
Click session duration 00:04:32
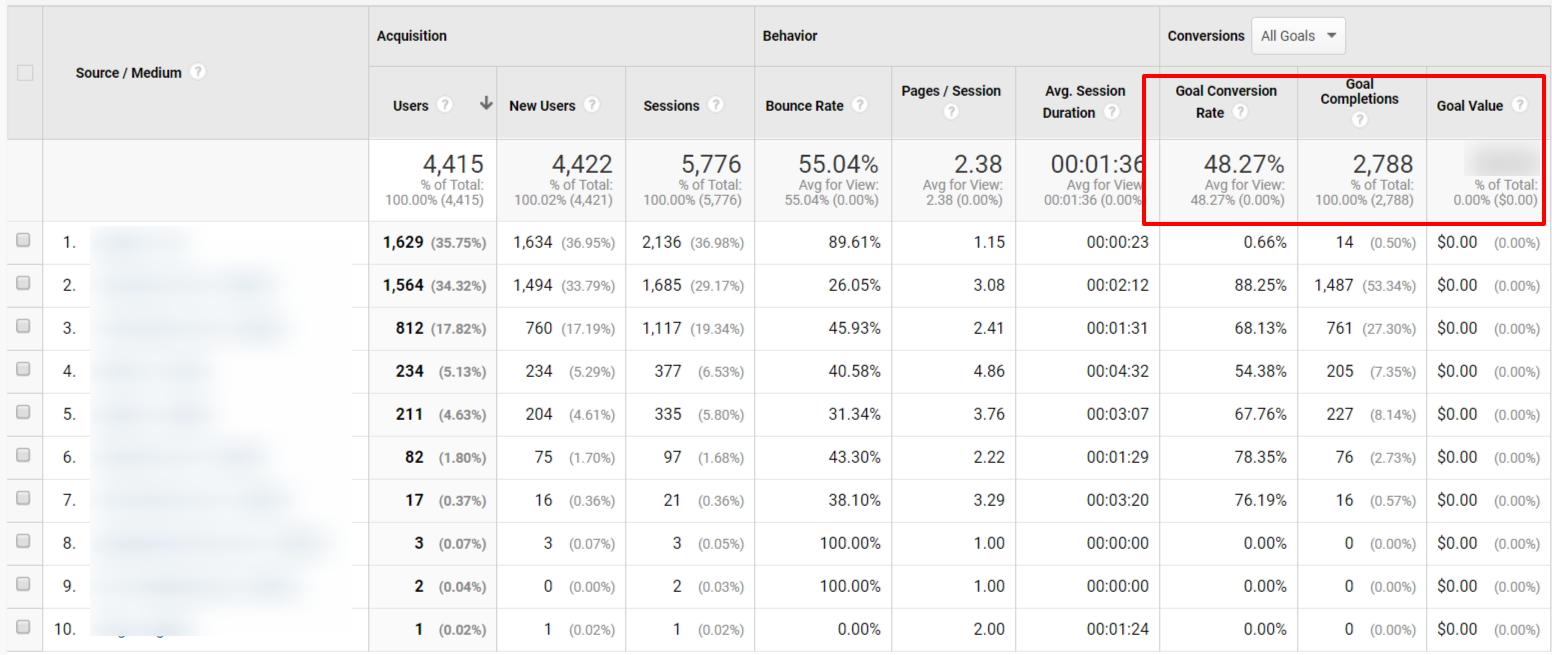click(1117, 371)
